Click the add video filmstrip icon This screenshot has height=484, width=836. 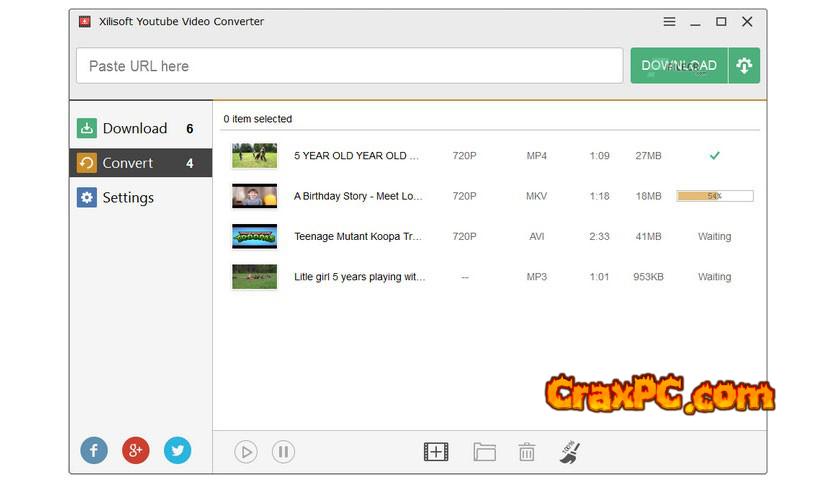[x=436, y=452]
